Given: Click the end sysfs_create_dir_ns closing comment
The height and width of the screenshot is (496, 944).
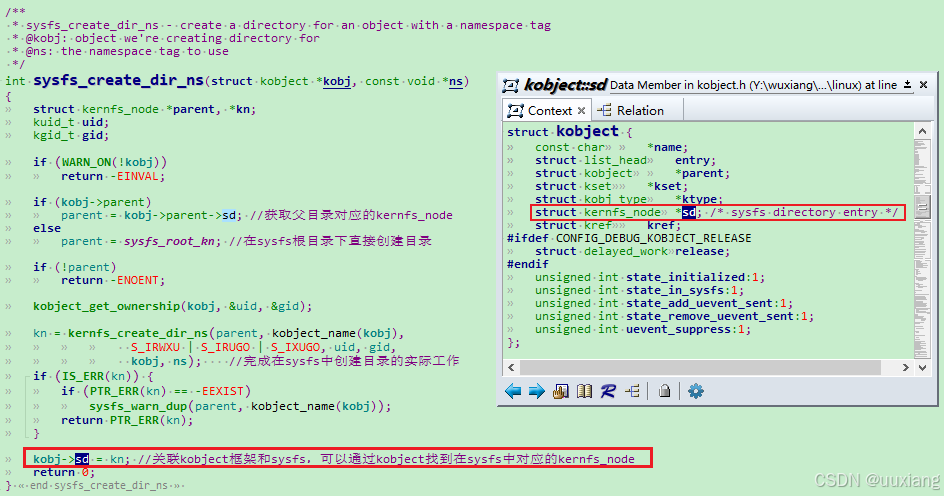Looking at the screenshot, I should pos(99,485).
